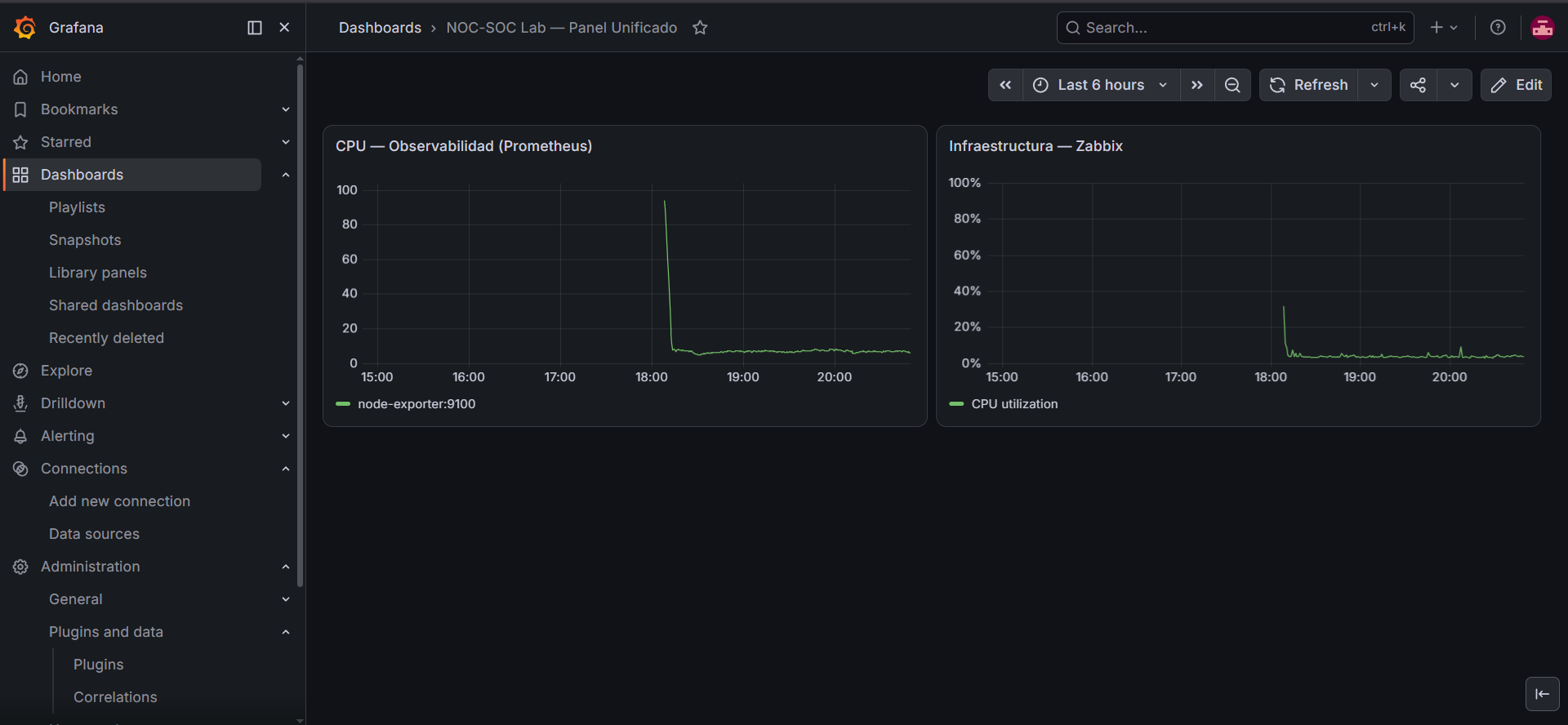This screenshot has height=725, width=1568.
Task: Collapse the Connections section chevron
Action: 286,469
